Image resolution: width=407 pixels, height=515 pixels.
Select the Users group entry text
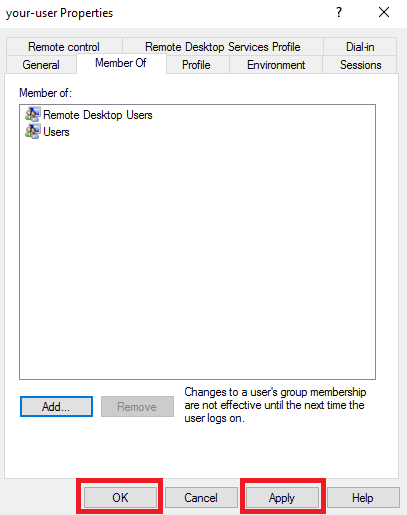coord(56,132)
